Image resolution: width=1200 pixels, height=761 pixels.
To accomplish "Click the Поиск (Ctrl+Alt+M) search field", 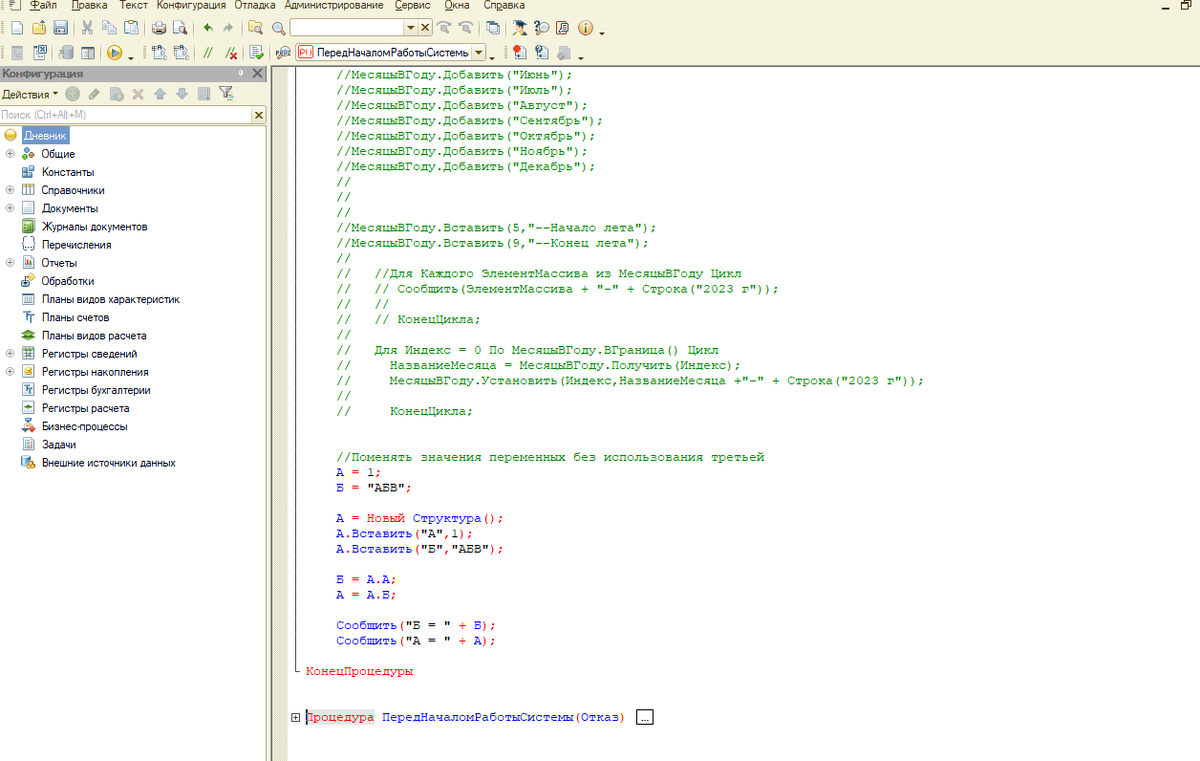I will [126, 115].
